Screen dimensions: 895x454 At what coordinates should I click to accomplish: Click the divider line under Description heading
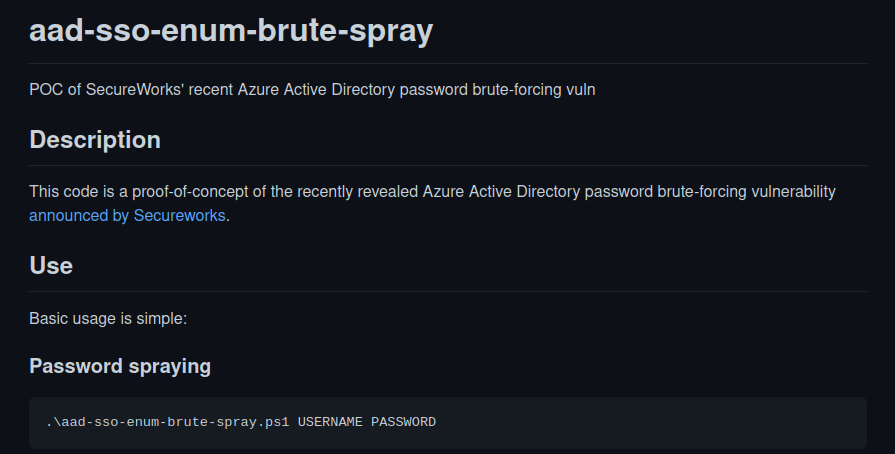pyautogui.click(x=448, y=166)
